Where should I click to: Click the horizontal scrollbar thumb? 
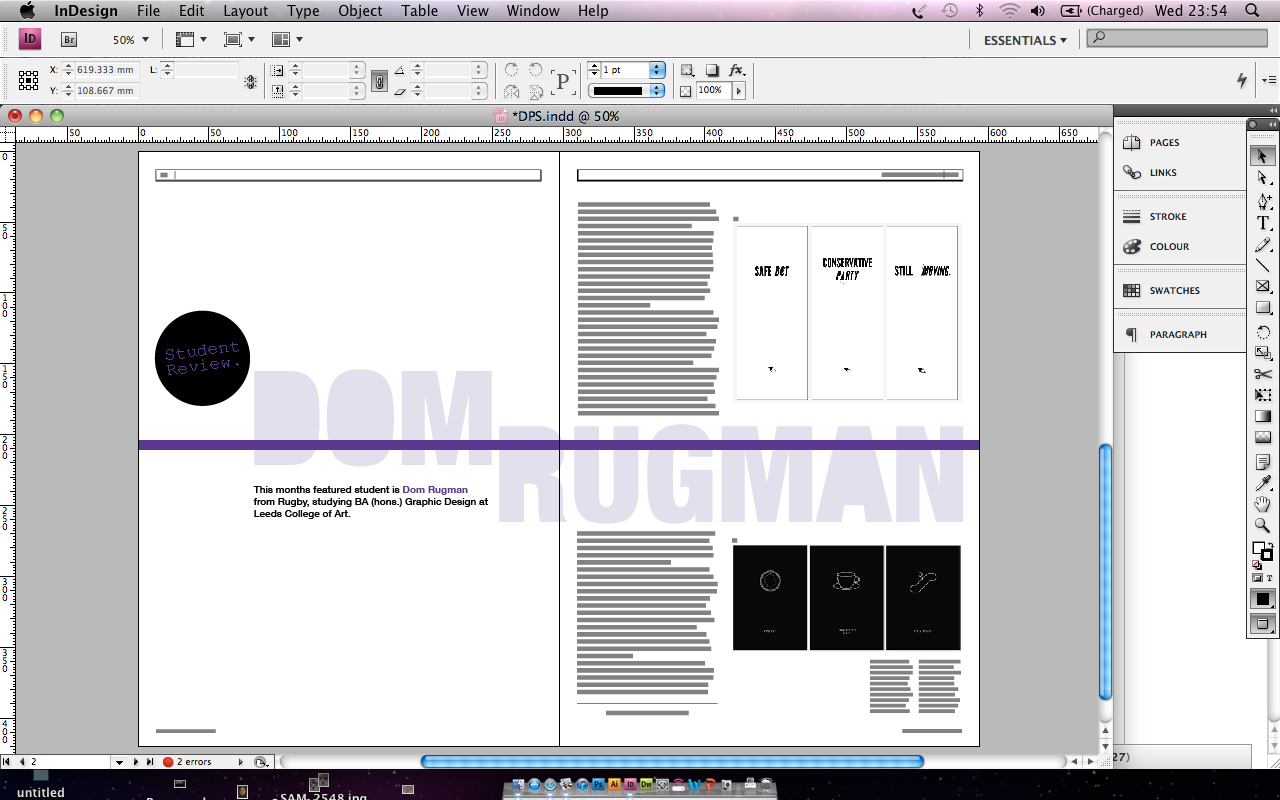point(672,762)
